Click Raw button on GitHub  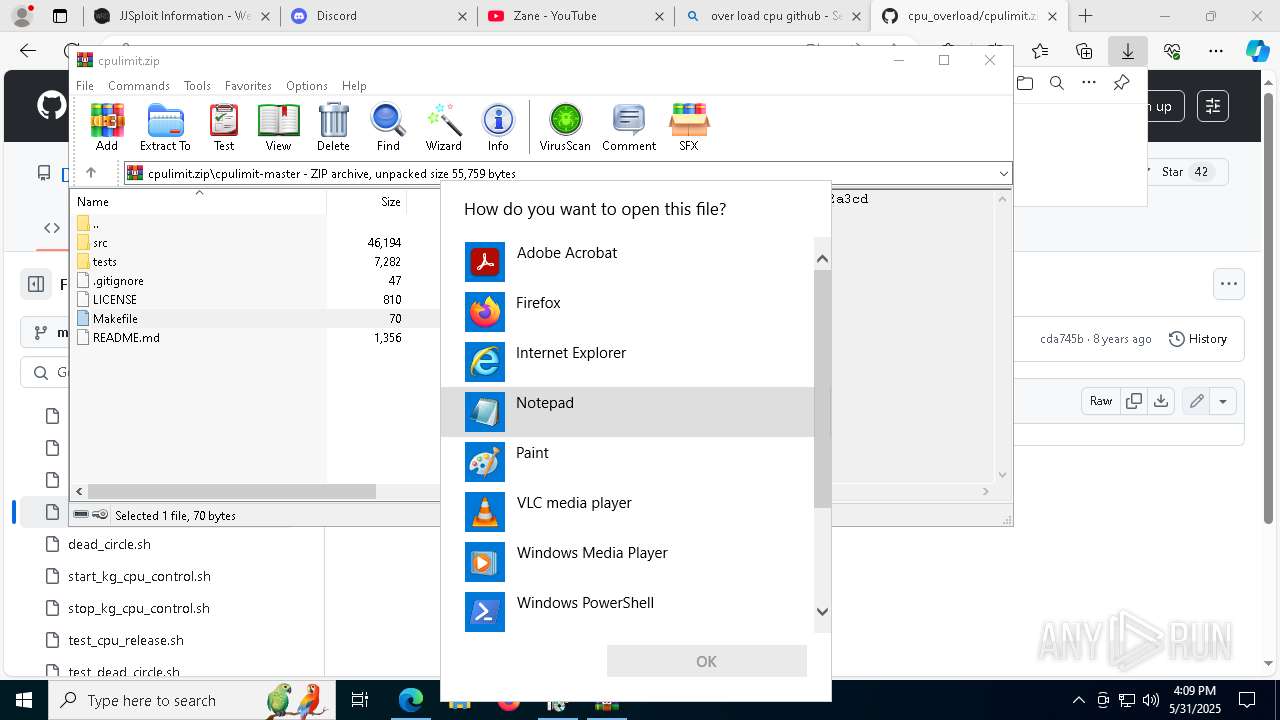(x=1101, y=401)
